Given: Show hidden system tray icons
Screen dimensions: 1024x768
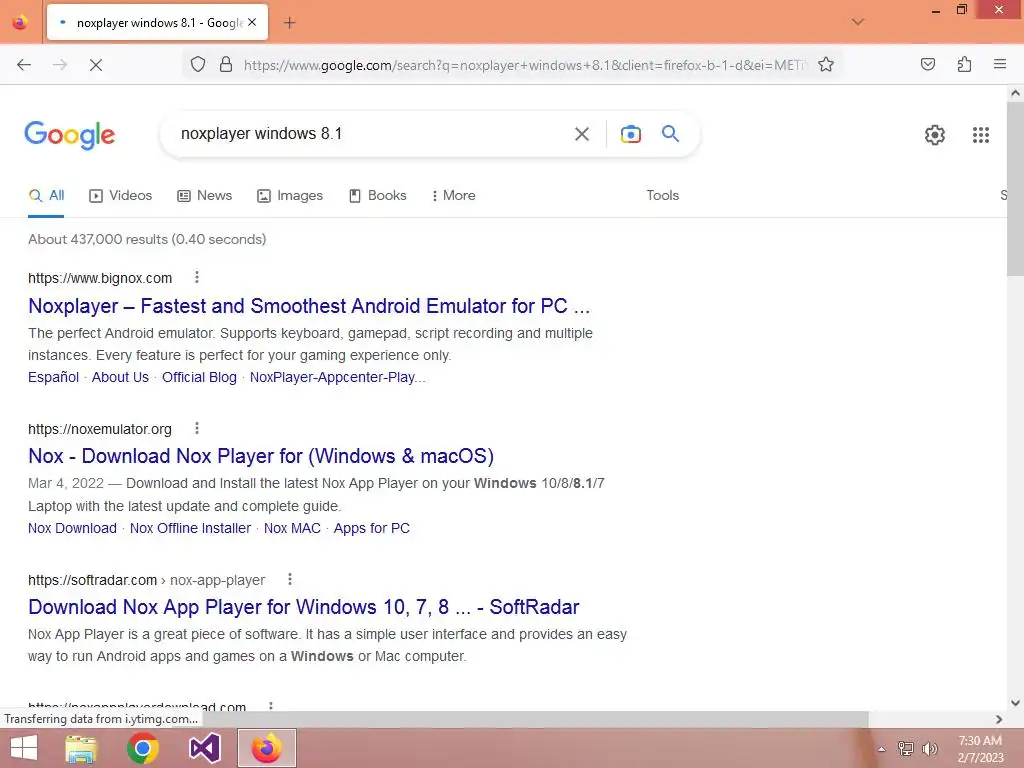Looking at the screenshot, I should pyautogui.click(x=881, y=749).
